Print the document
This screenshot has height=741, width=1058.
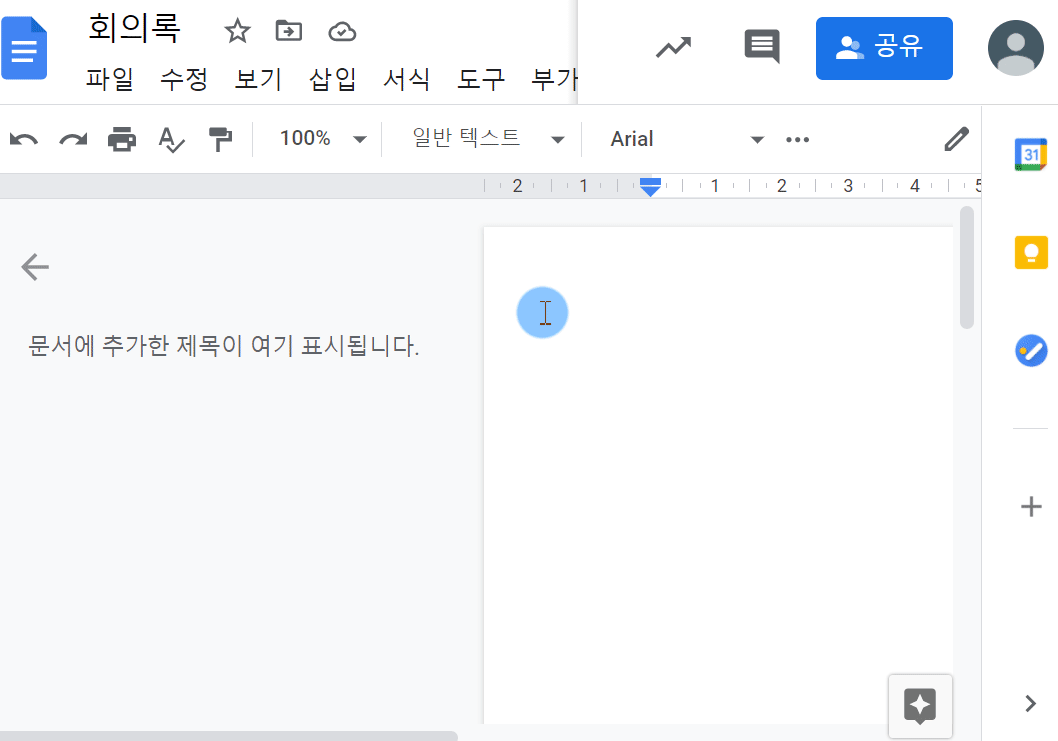tap(122, 140)
